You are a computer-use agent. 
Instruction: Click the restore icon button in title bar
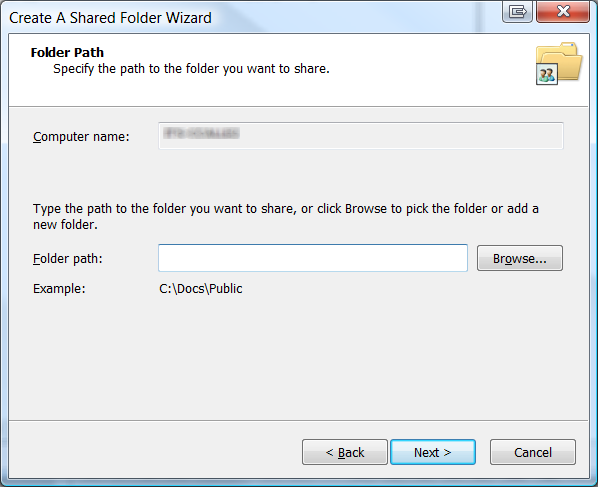point(517,11)
